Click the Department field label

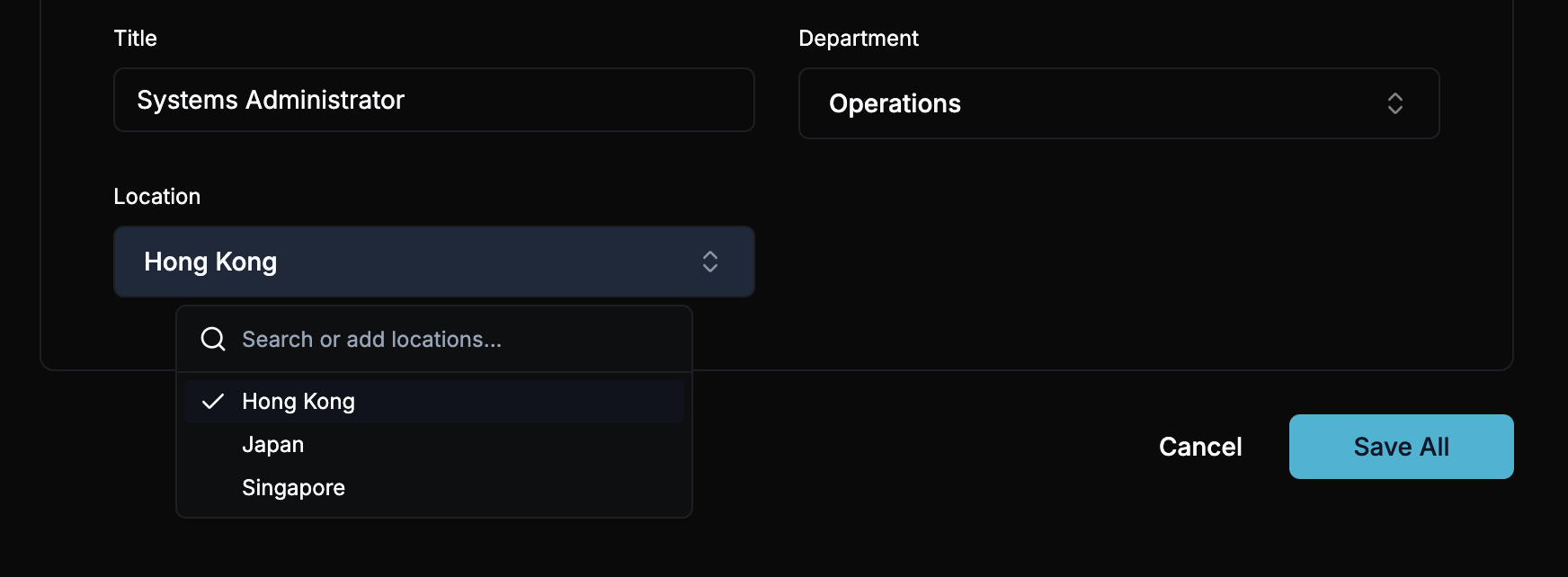[x=858, y=39]
